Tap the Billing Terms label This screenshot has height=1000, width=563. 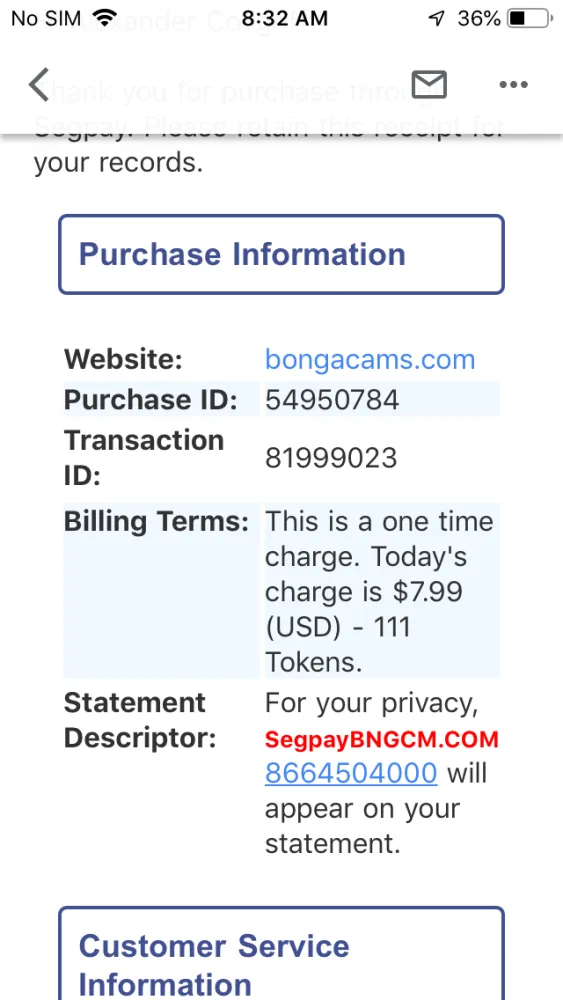156,523
